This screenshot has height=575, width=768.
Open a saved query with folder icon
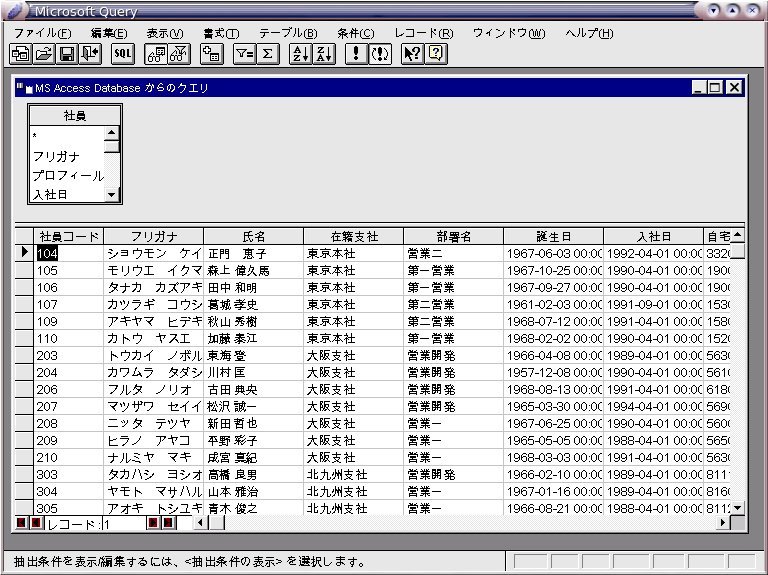pyautogui.click(x=44, y=54)
